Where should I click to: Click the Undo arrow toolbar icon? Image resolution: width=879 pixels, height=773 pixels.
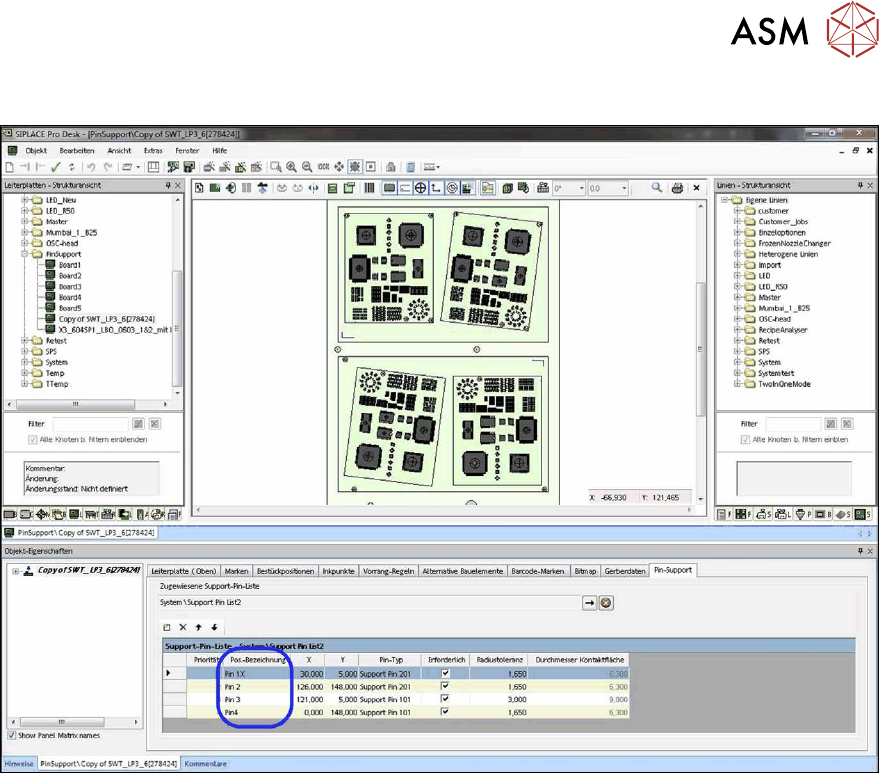(x=91, y=167)
